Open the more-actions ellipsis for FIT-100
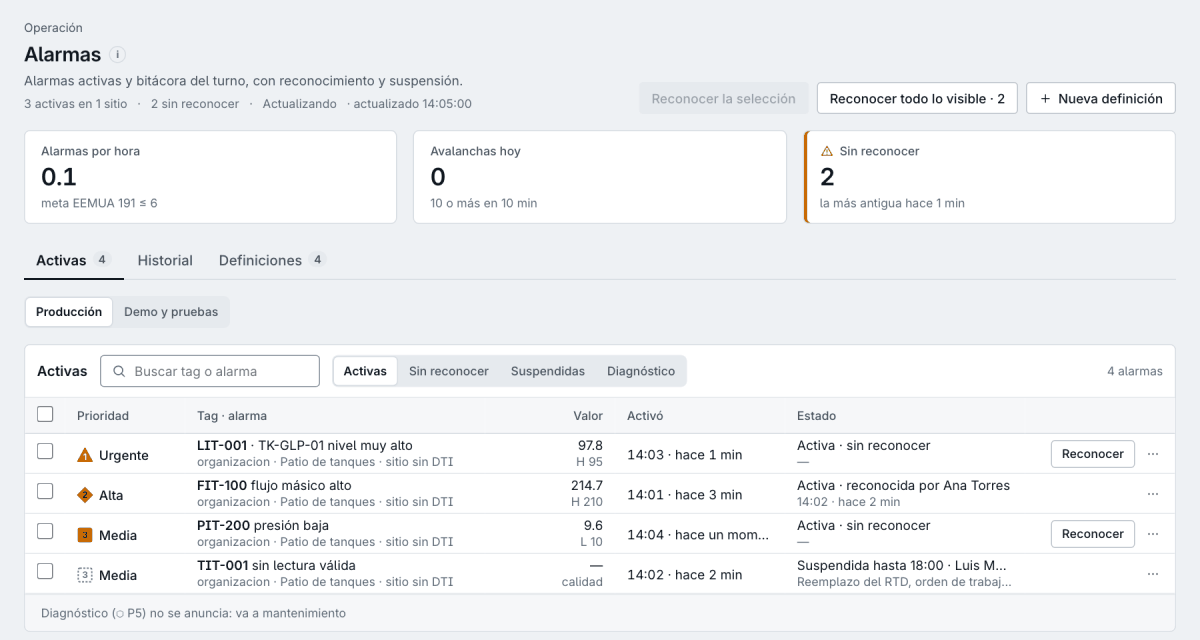Screen dimensions: 1200x640 (x=1153, y=494)
